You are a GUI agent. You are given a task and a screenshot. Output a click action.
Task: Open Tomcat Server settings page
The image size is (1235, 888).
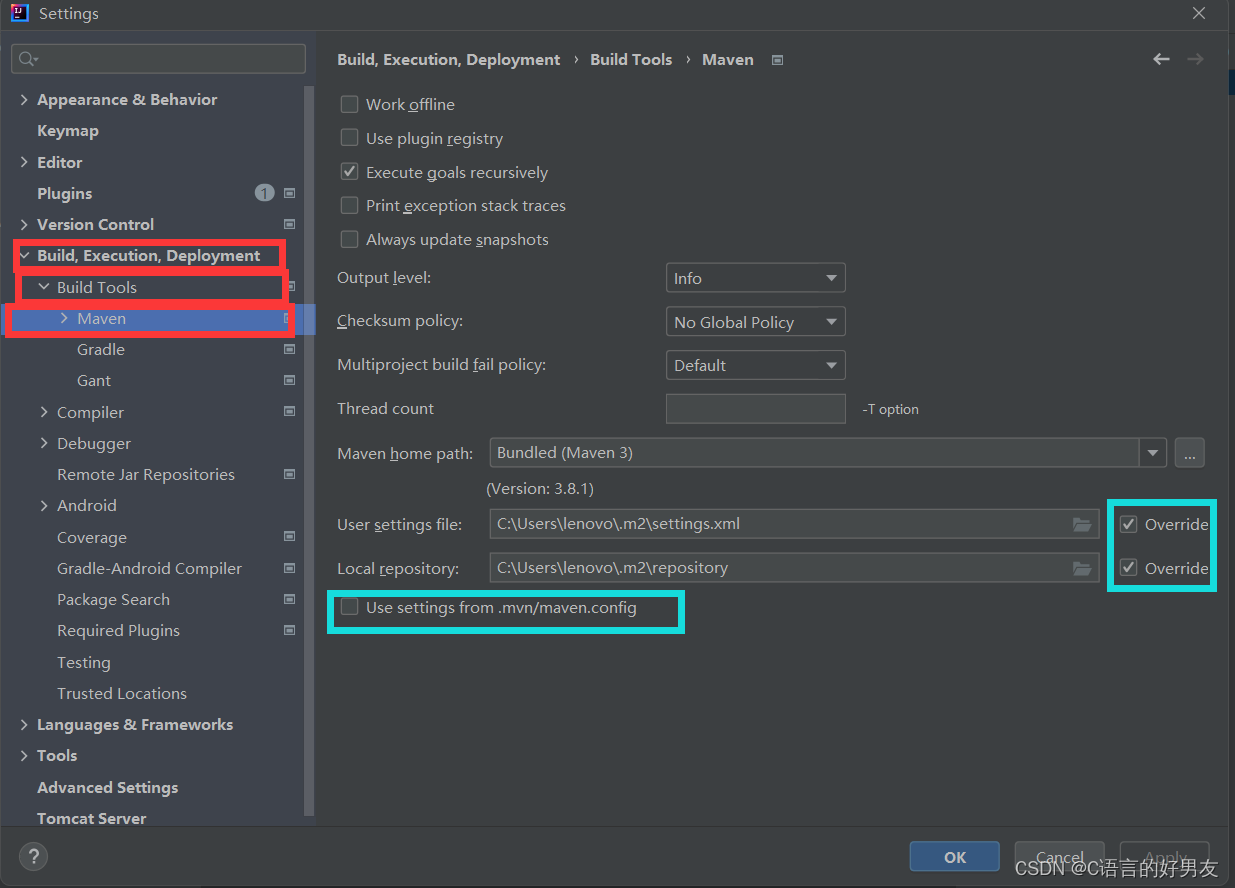click(x=92, y=818)
